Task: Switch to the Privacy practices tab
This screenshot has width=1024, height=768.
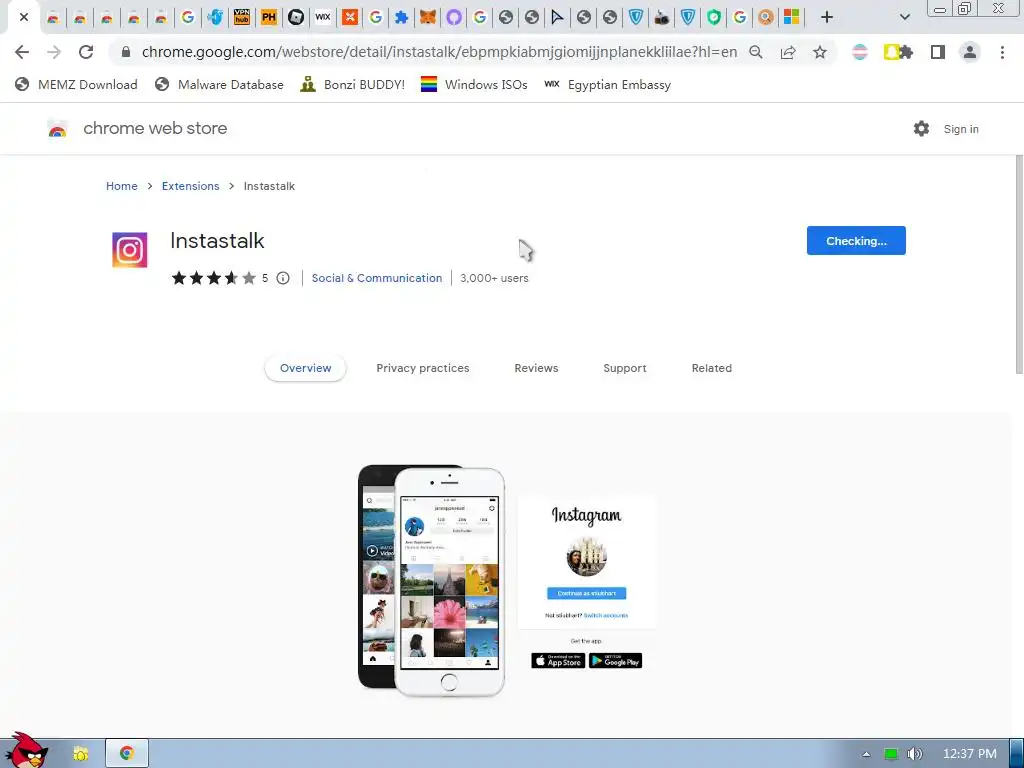Action: tap(423, 368)
